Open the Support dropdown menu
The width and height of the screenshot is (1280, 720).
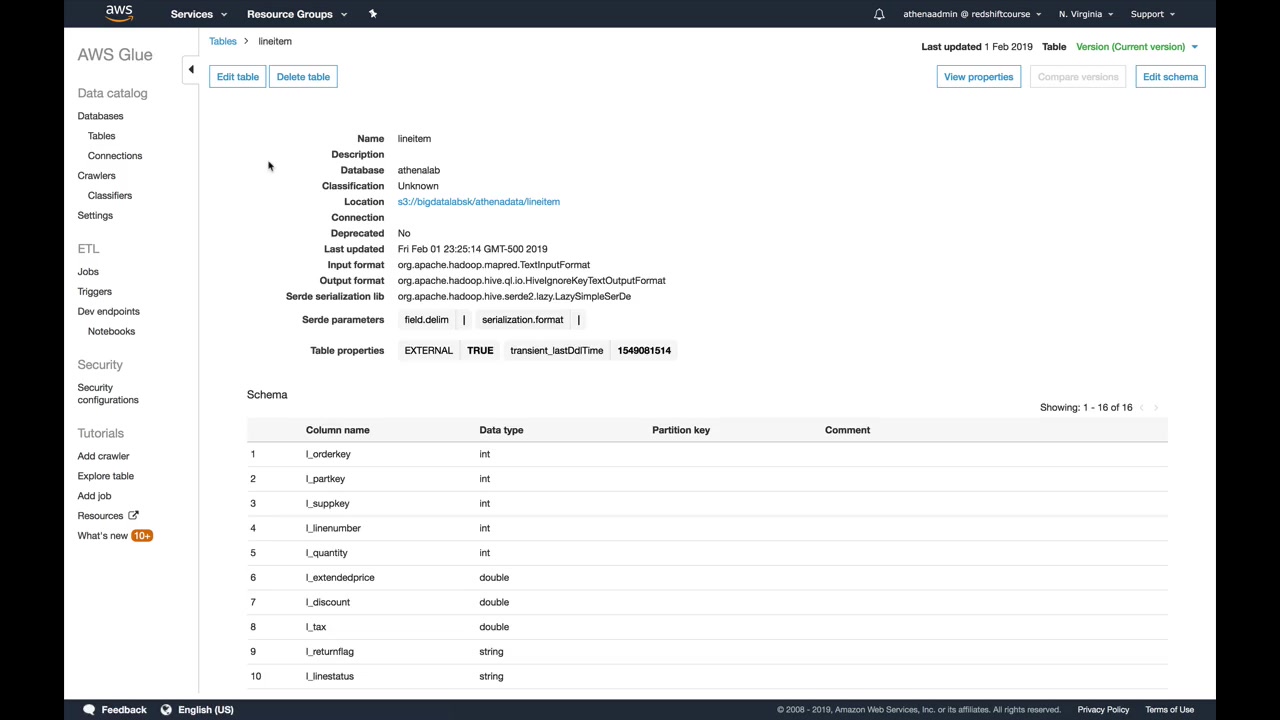[1153, 14]
